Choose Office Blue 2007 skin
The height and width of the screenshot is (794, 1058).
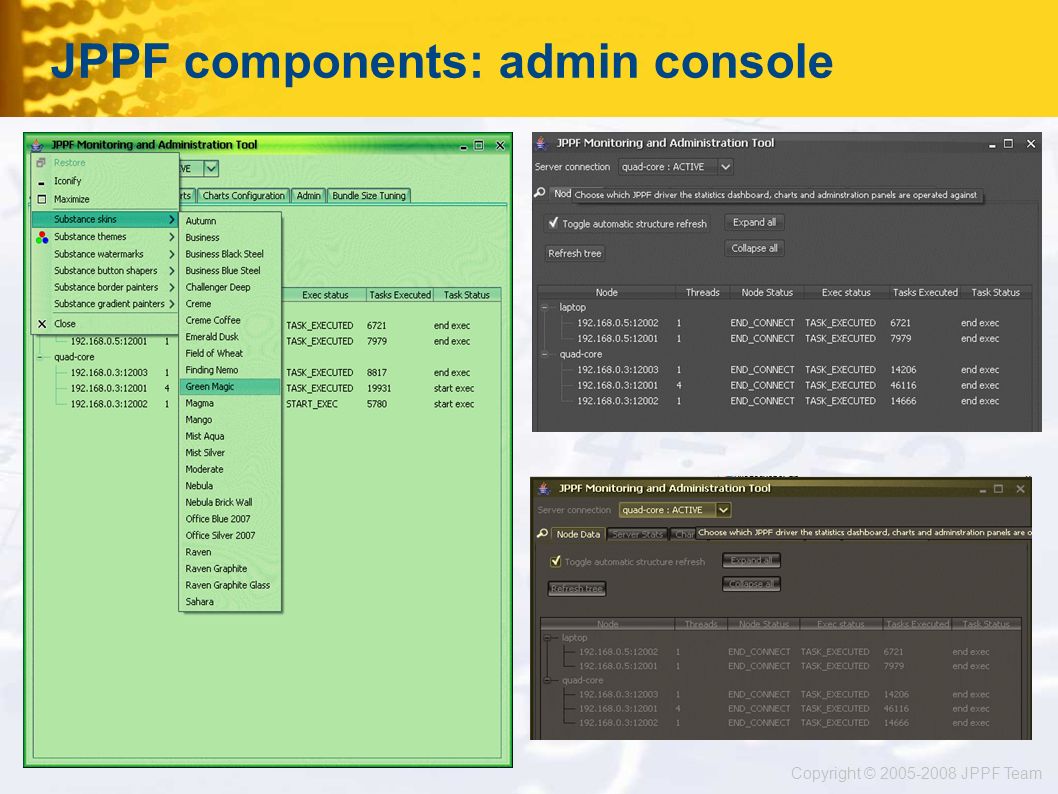230,519
